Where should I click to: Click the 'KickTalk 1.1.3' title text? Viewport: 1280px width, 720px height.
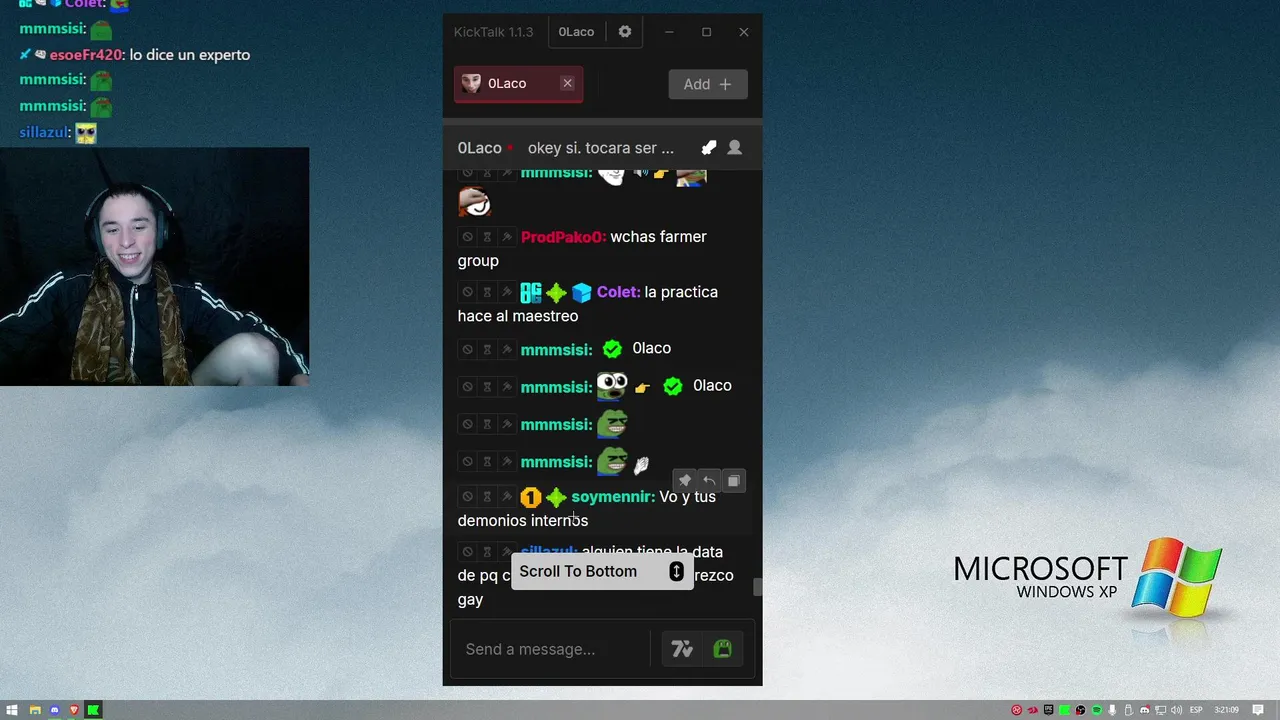point(493,32)
